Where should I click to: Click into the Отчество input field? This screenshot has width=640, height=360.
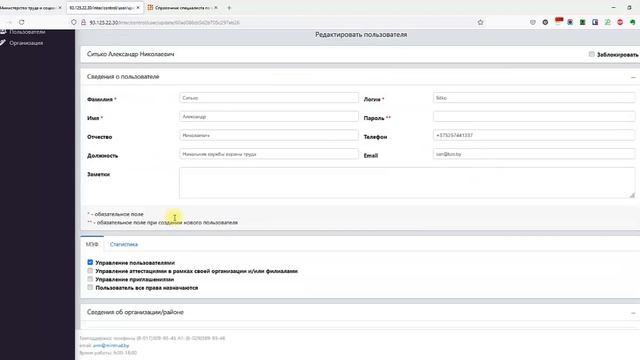coord(269,135)
